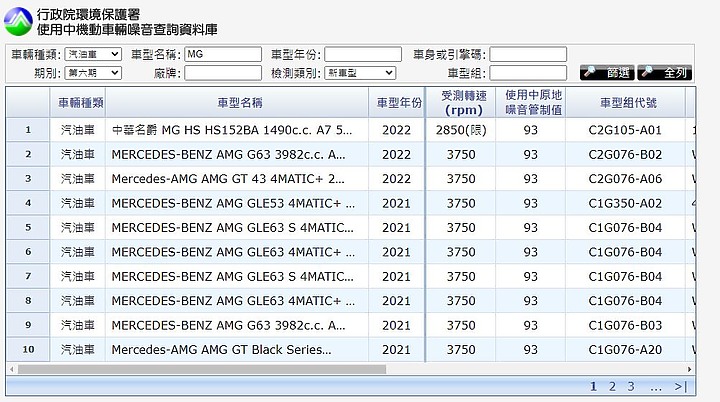Image resolution: width=720 pixels, height=402 pixels.
Task: Click group code C1G350-A02
Action: coord(625,203)
